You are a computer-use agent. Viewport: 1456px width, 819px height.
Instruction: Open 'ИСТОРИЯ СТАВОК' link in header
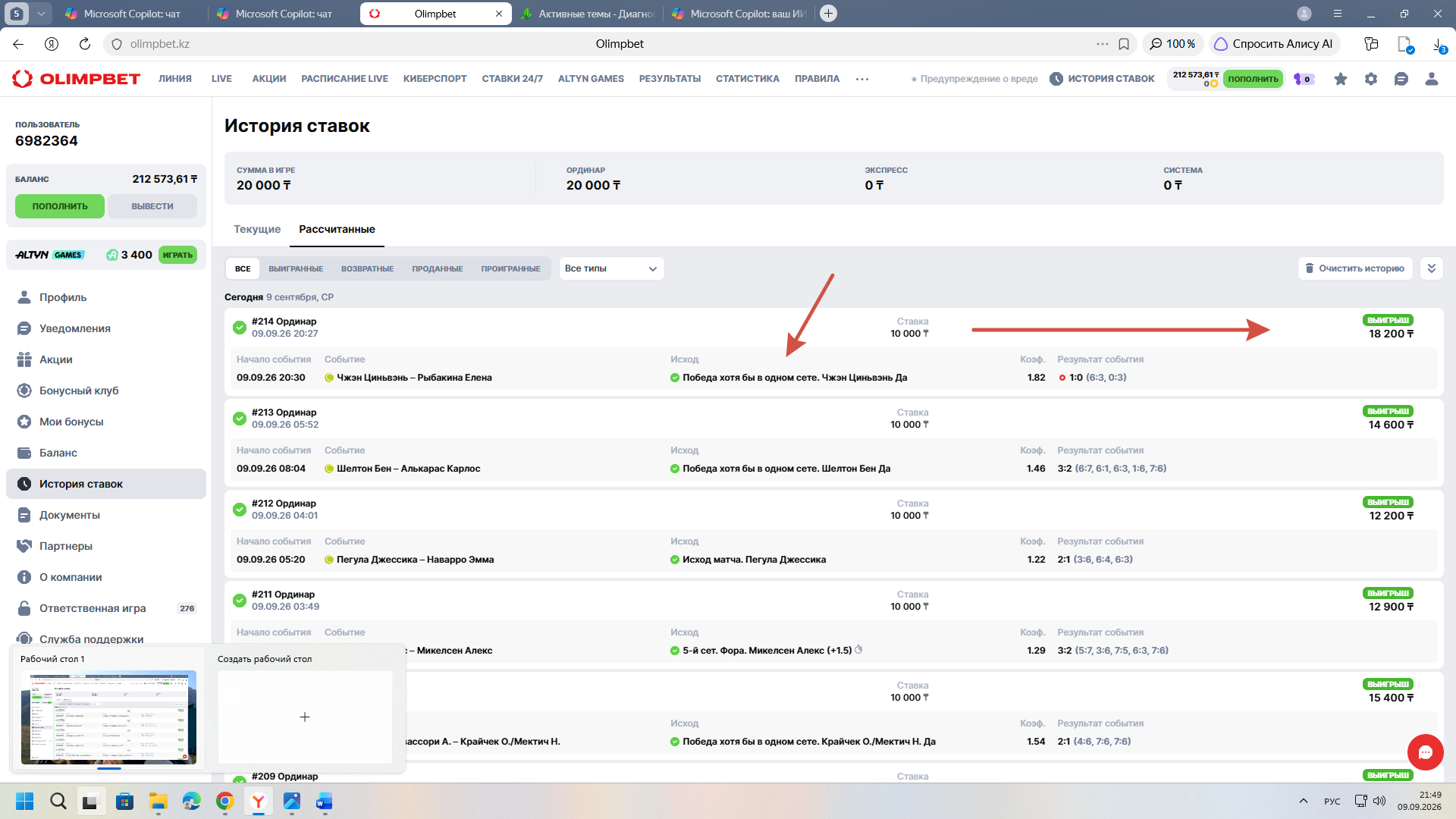(x=1103, y=79)
